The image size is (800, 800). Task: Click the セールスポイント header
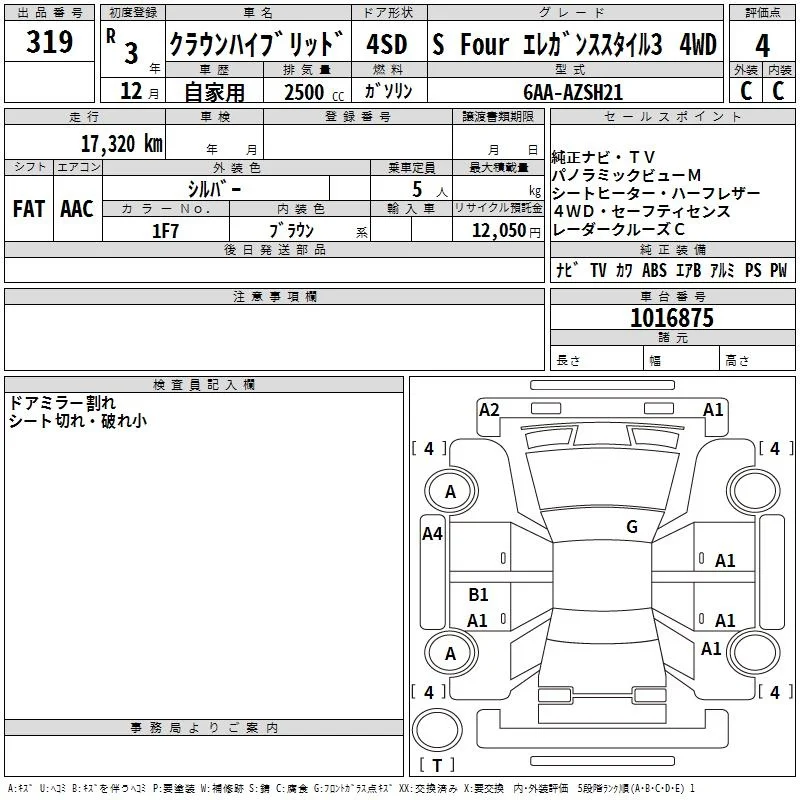tap(672, 116)
